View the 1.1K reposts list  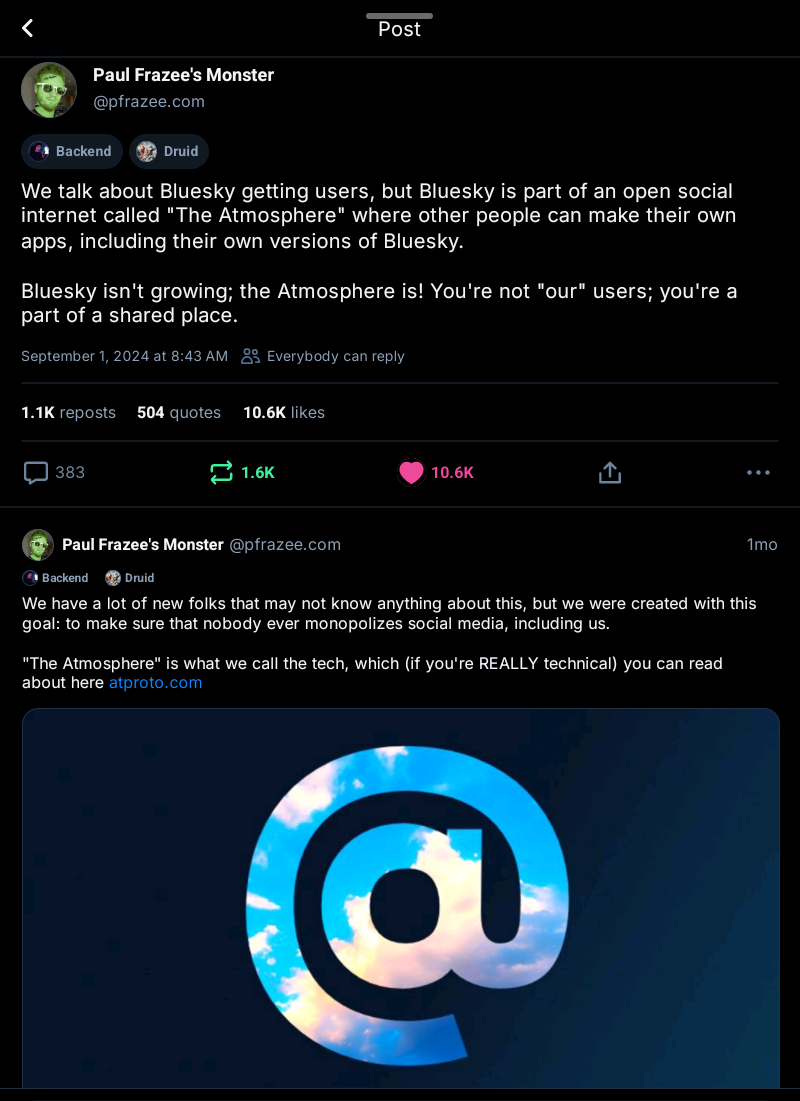68,412
